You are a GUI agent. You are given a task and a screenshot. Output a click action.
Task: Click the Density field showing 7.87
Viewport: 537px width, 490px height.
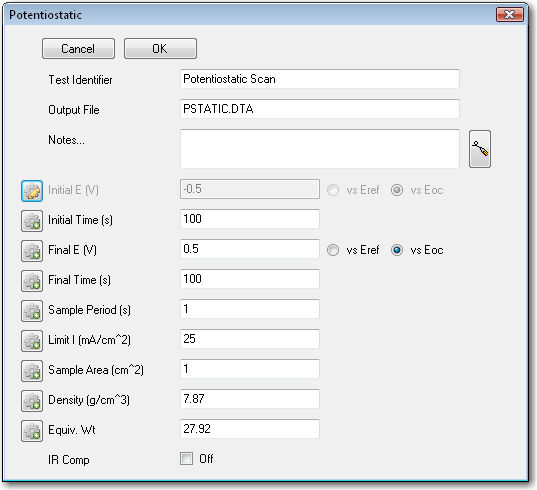click(x=250, y=399)
